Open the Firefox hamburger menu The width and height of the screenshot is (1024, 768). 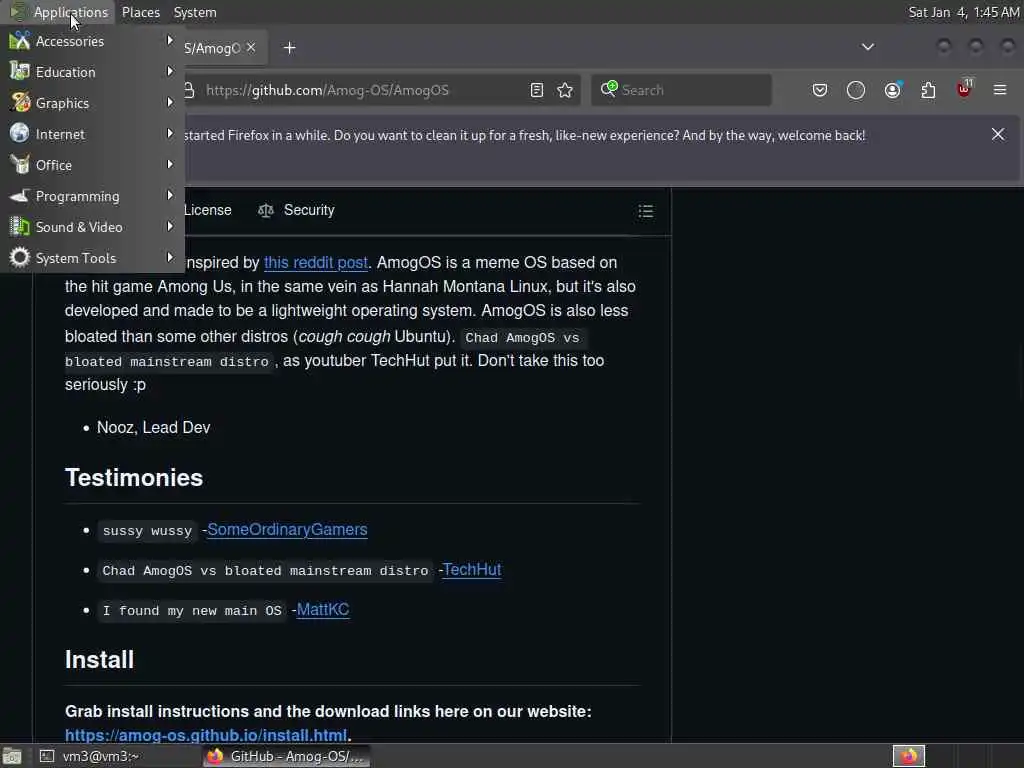pos(1000,90)
